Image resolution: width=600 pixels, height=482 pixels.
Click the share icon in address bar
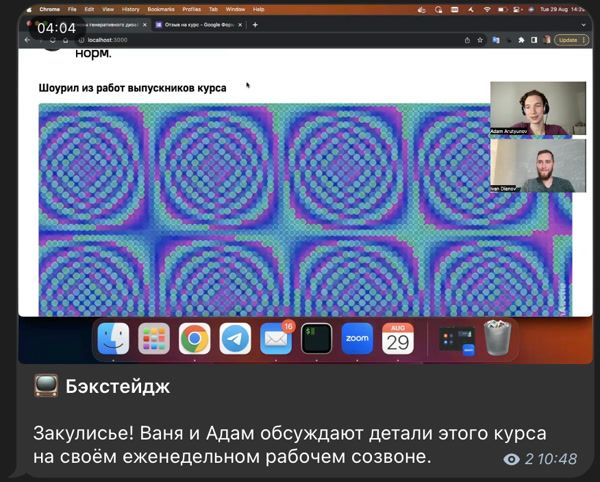(467, 40)
